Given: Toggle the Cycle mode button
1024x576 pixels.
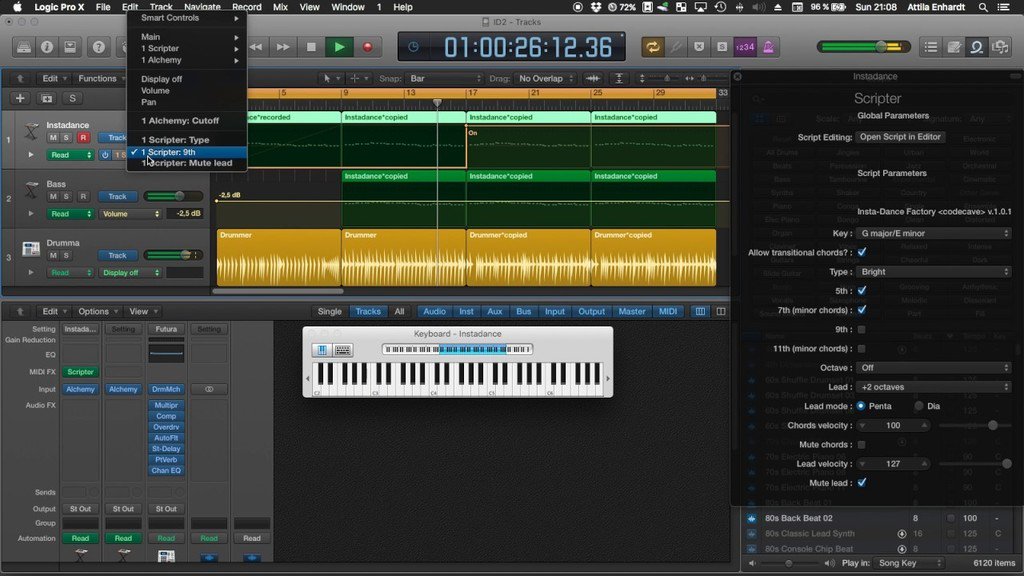Looking at the screenshot, I should click(652, 47).
